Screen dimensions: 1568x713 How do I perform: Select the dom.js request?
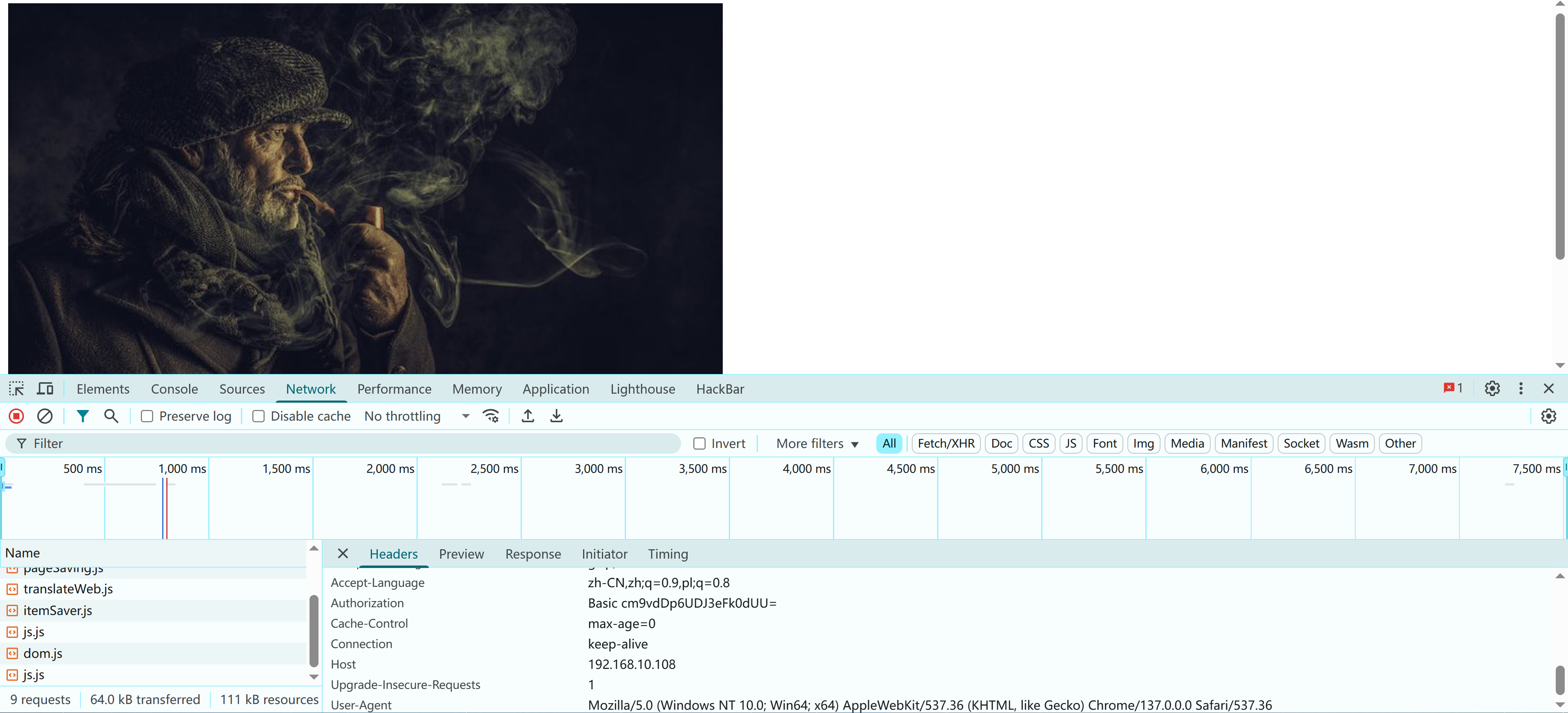154,653
